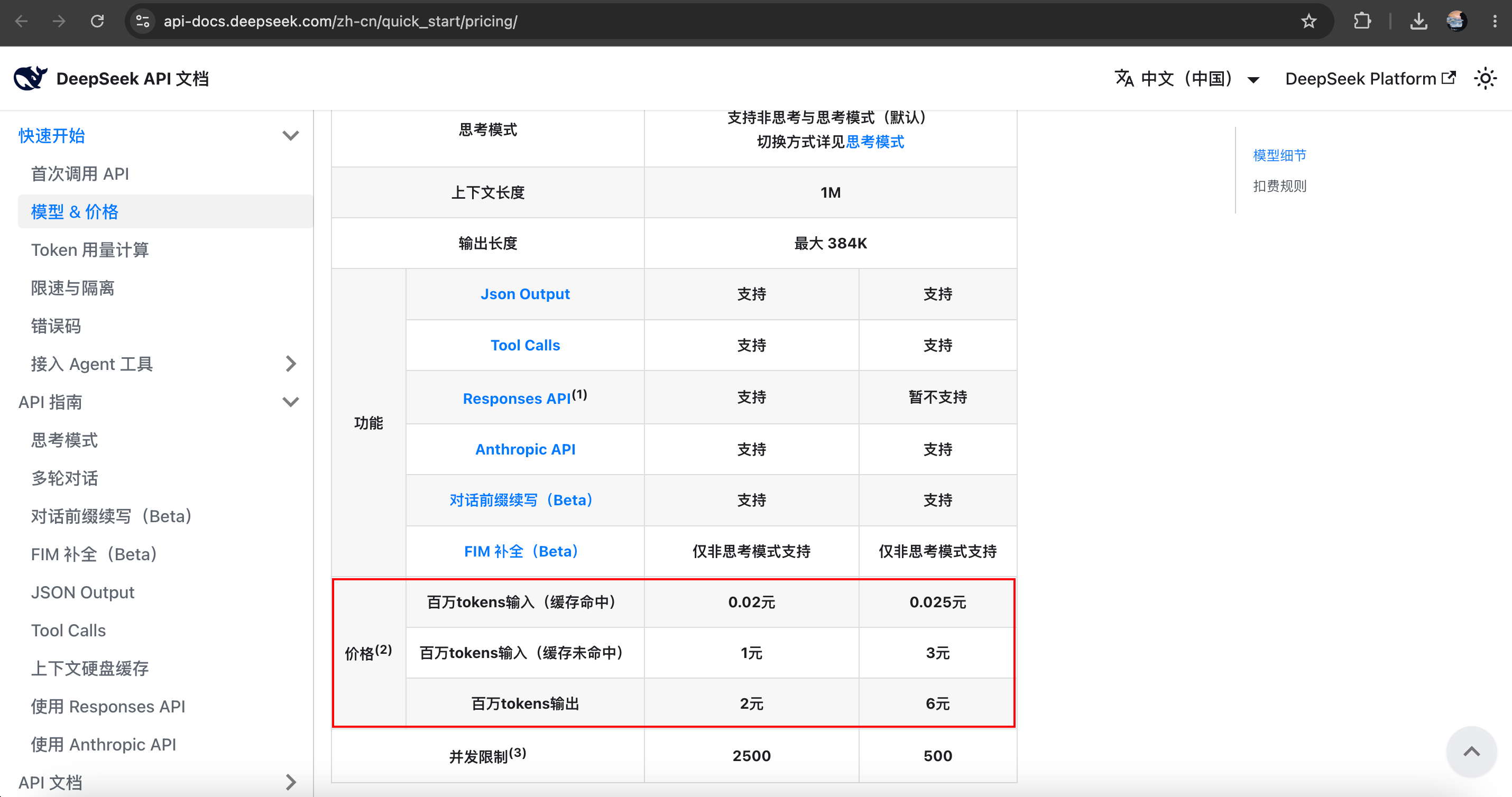
Task: Open the Json Output table link
Action: 525,294
